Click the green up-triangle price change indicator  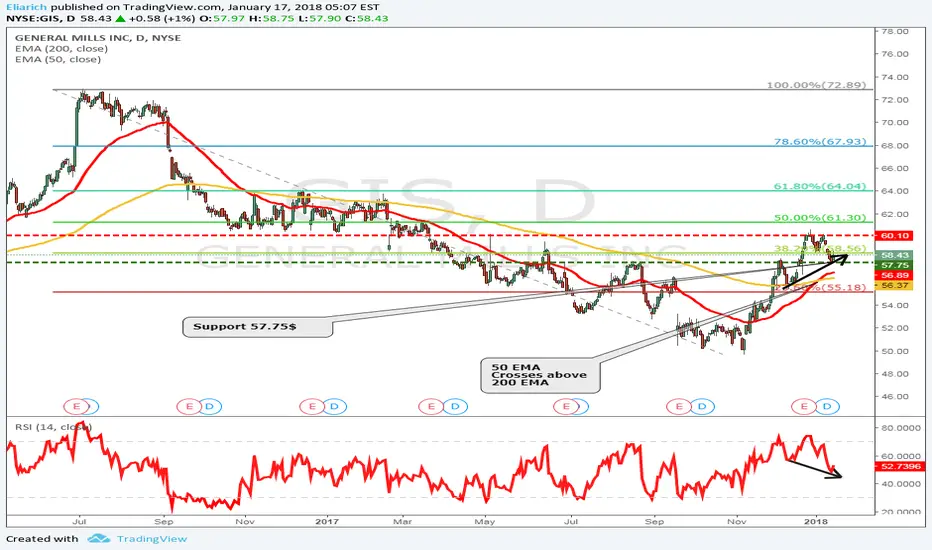click(x=120, y=18)
